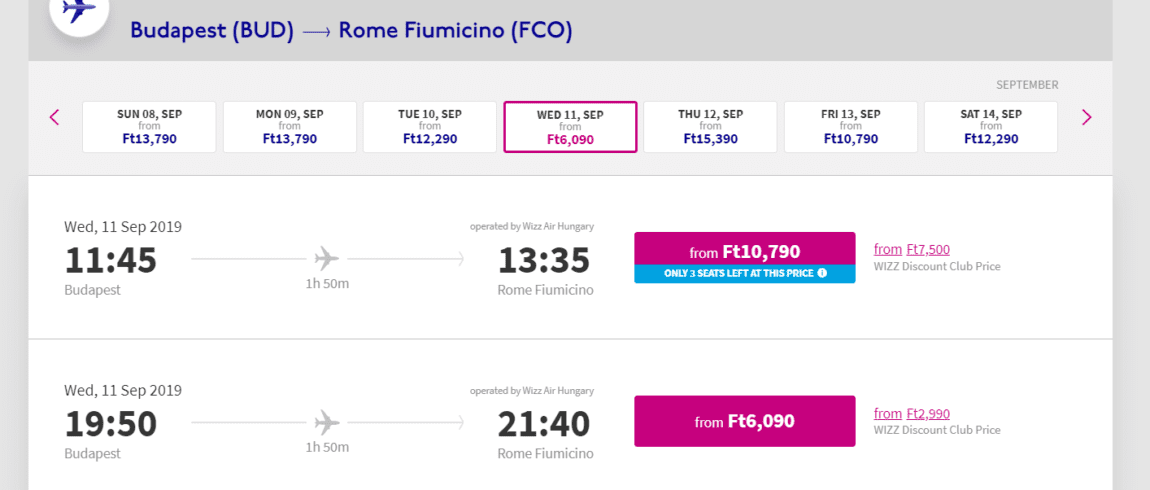Viewport: 1150px width, 490px height.
Task: Select Fri 13 Sep date tab
Action: (x=851, y=127)
